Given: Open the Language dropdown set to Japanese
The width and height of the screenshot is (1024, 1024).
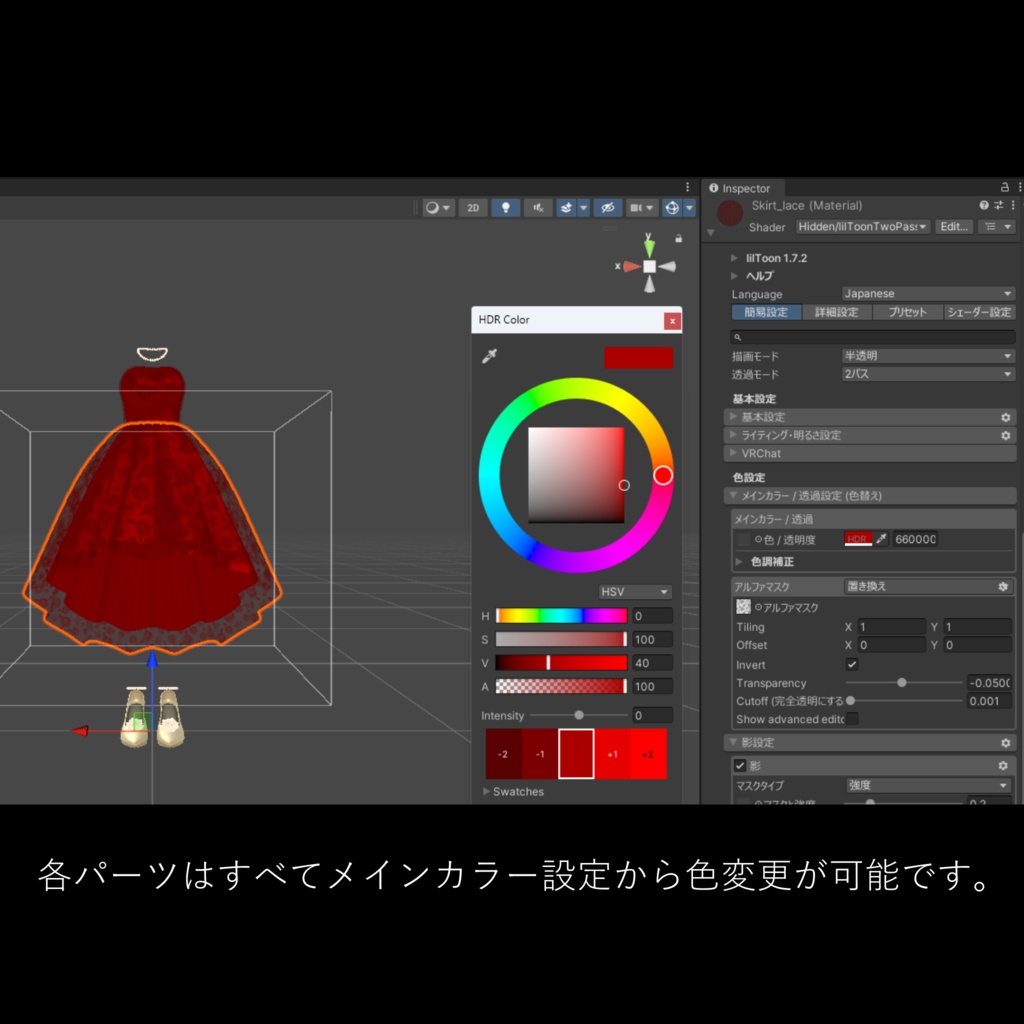Looking at the screenshot, I should pyautogui.click(x=928, y=294).
